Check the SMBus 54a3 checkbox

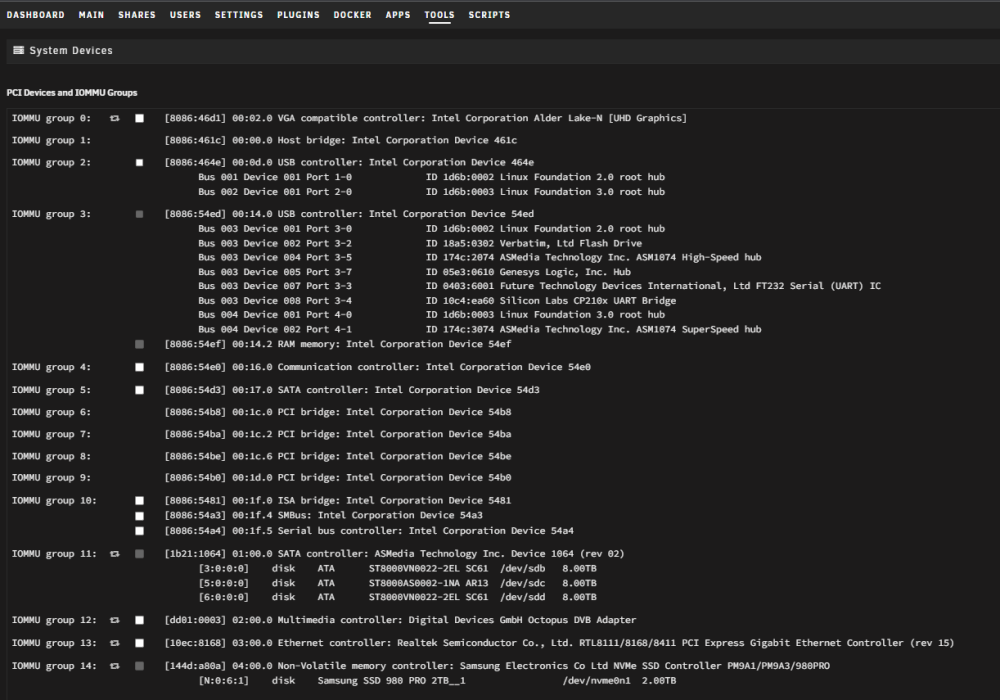tap(139, 516)
